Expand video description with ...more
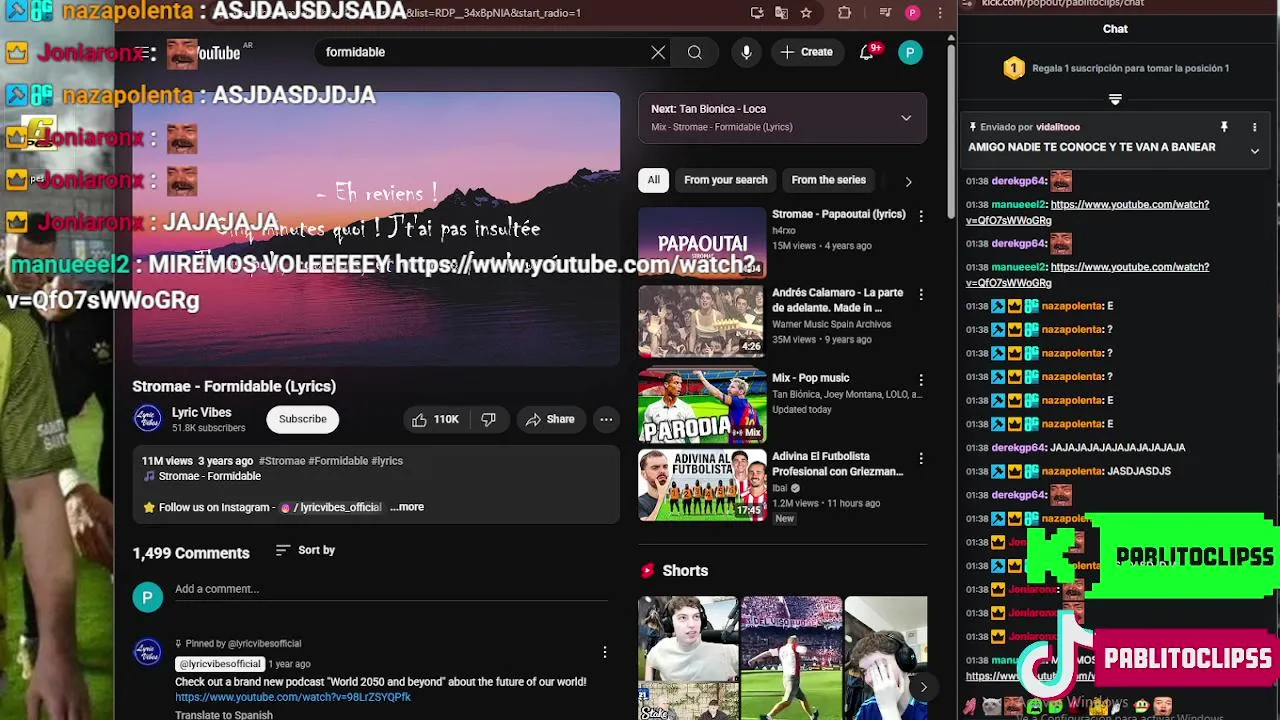This screenshot has width=1280, height=720. click(x=407, y=507)
